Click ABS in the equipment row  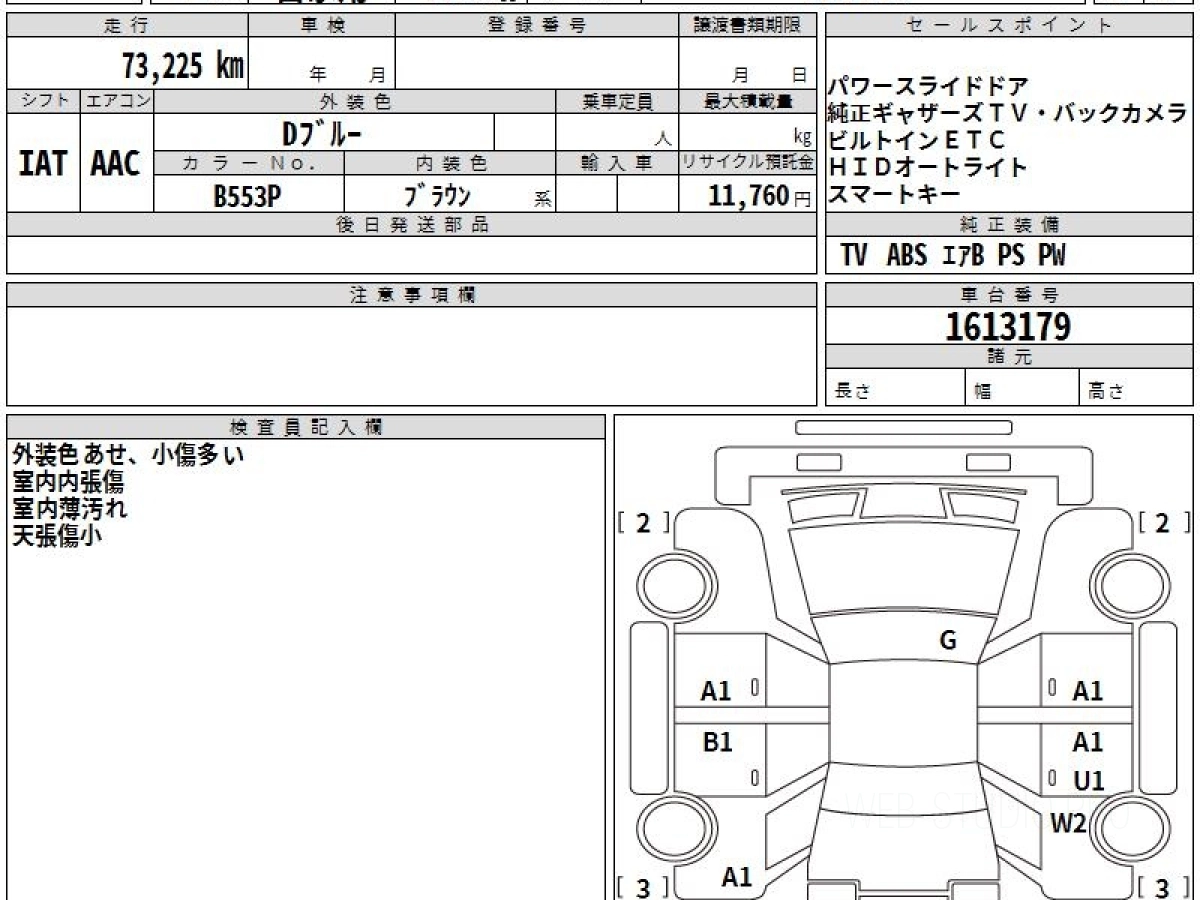(x=907, y=256)
